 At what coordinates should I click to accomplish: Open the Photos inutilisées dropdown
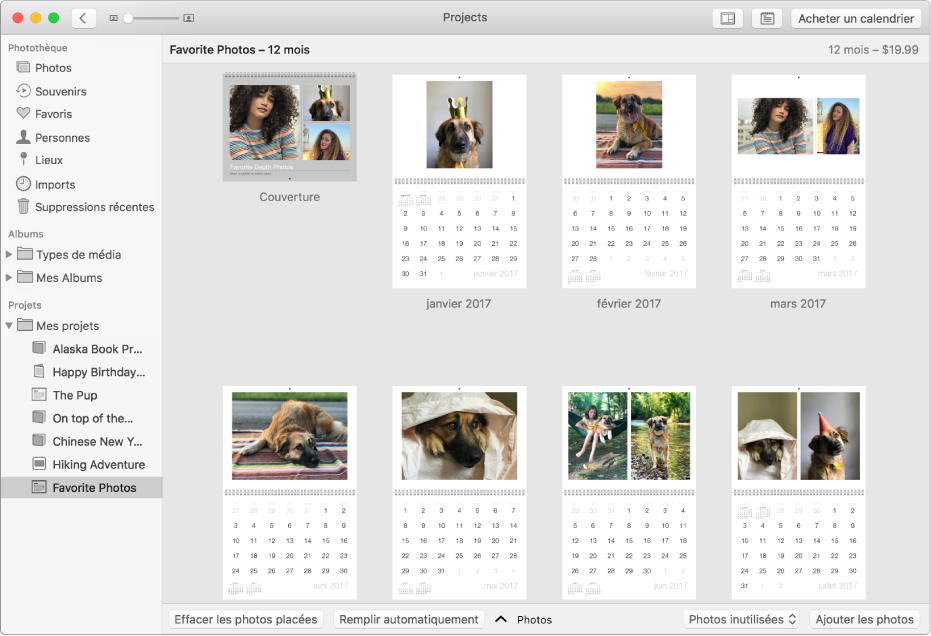741,618
